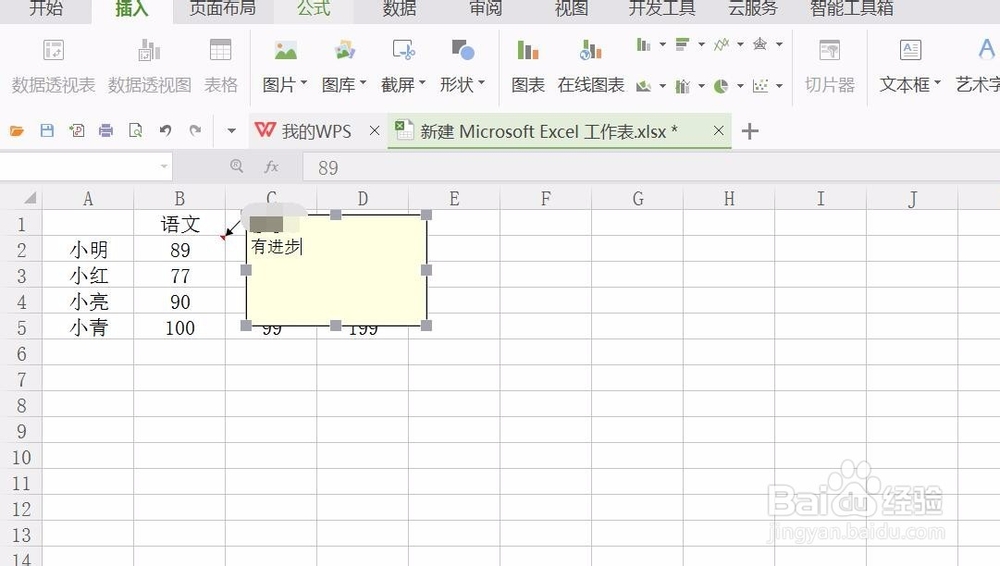Click the 截屏 screenshot icon
Image resolution: width=1000 pixels, height=566 pixels.
click(404, 51)
